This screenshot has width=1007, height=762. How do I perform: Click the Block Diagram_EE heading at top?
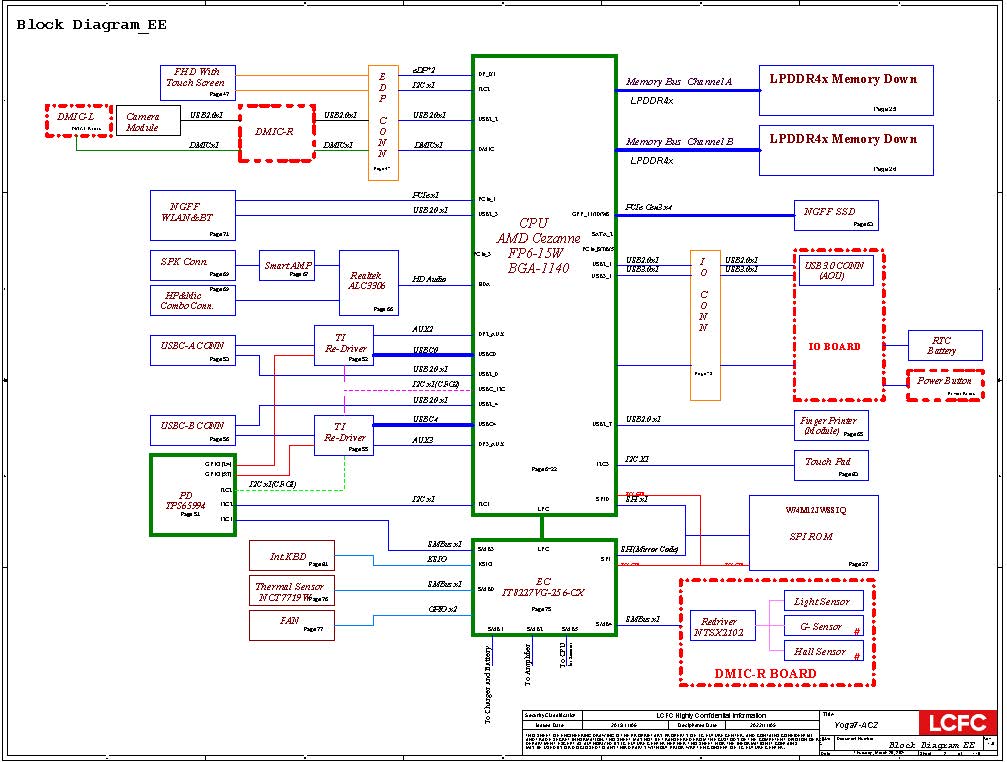point(91,25)
